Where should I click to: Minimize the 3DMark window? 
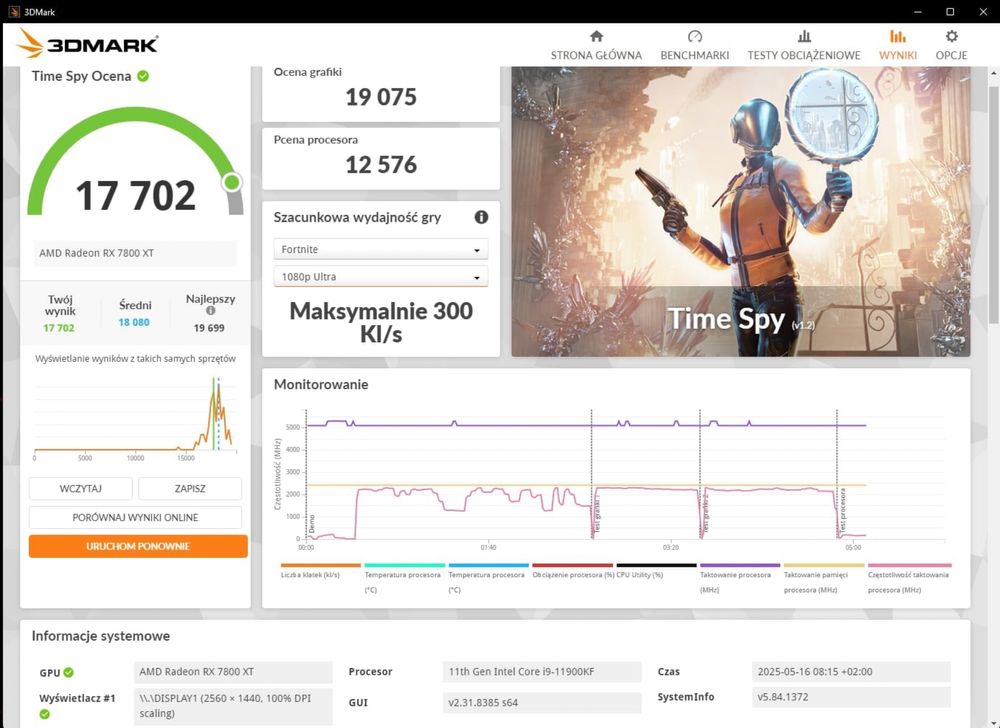coord(918,11)
